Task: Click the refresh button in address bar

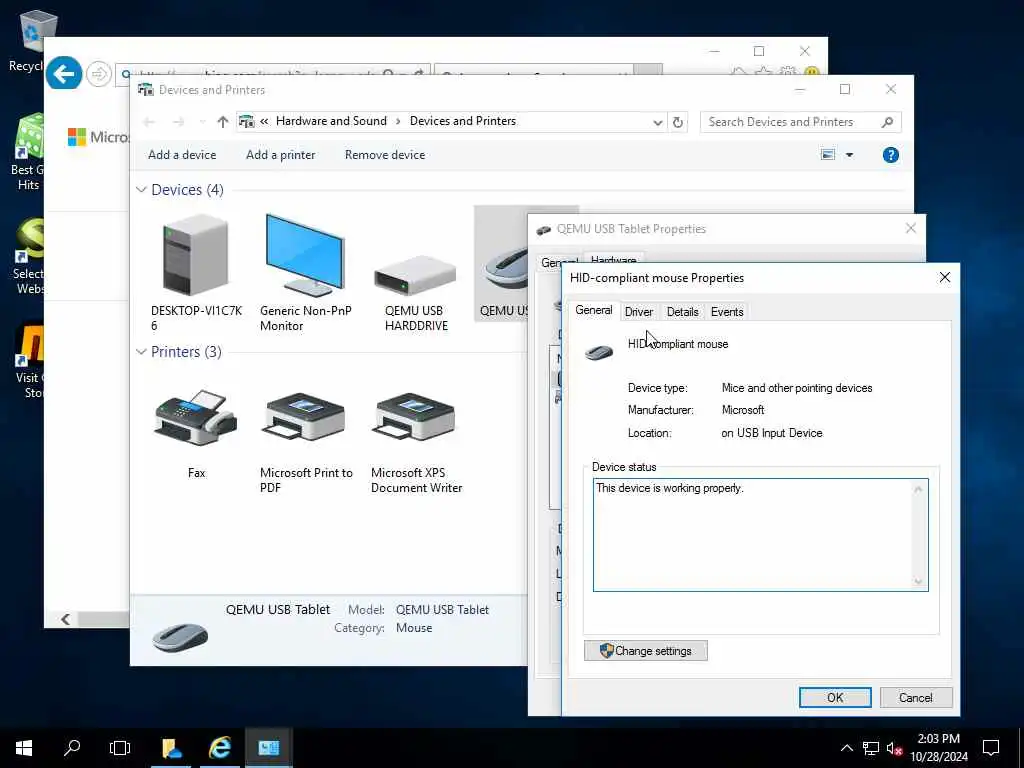Action: click(678, 122)
